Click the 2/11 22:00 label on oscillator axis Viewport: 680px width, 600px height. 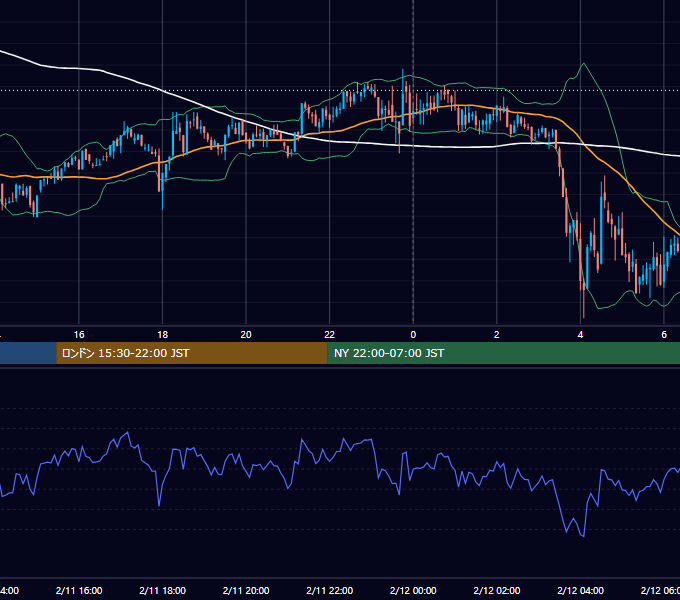coord(330,590)
